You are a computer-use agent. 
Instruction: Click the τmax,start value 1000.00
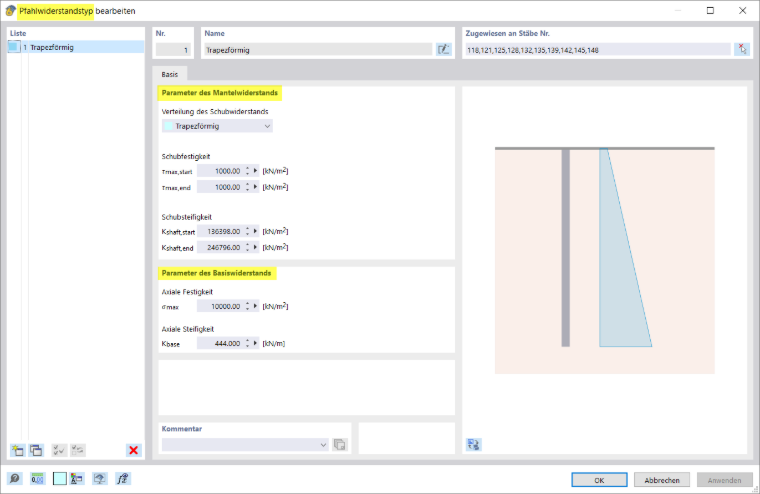[220, 171]
